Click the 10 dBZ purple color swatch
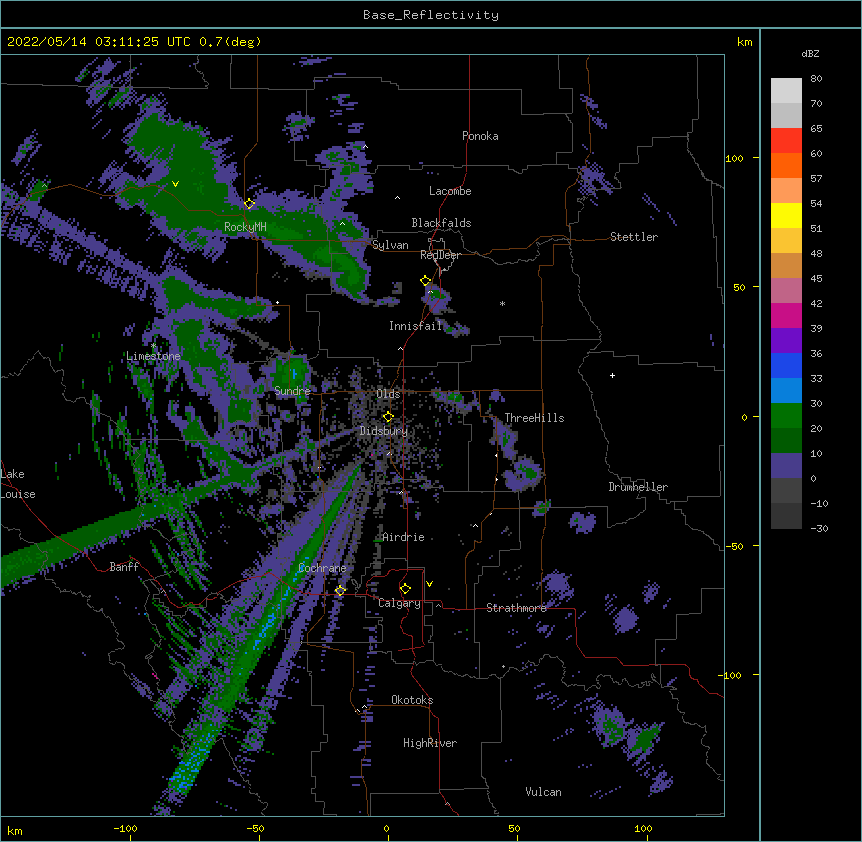The width and height of the screenshot is (862, 842). (x=786, y=466)
